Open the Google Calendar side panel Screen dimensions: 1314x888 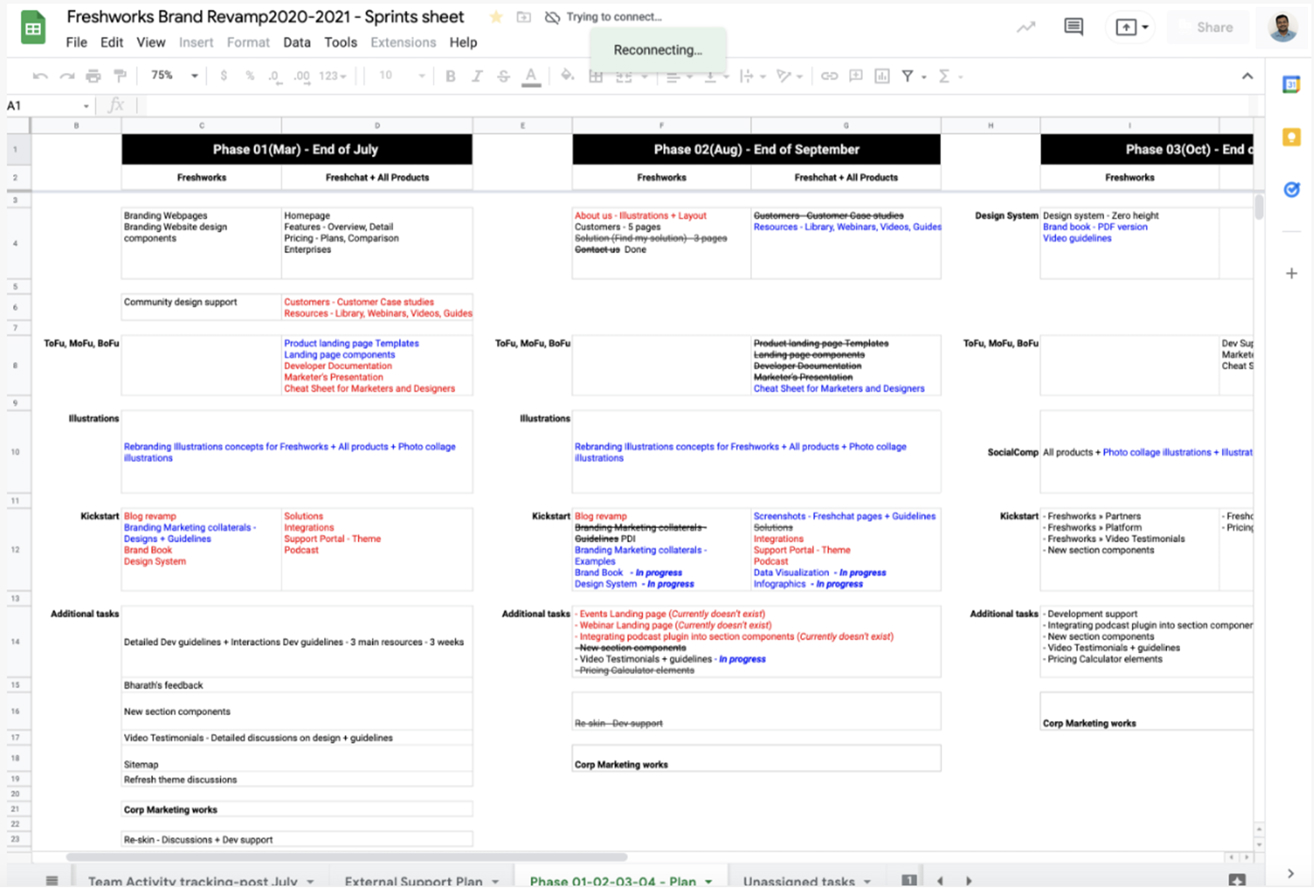click(x=1291, y=85)
